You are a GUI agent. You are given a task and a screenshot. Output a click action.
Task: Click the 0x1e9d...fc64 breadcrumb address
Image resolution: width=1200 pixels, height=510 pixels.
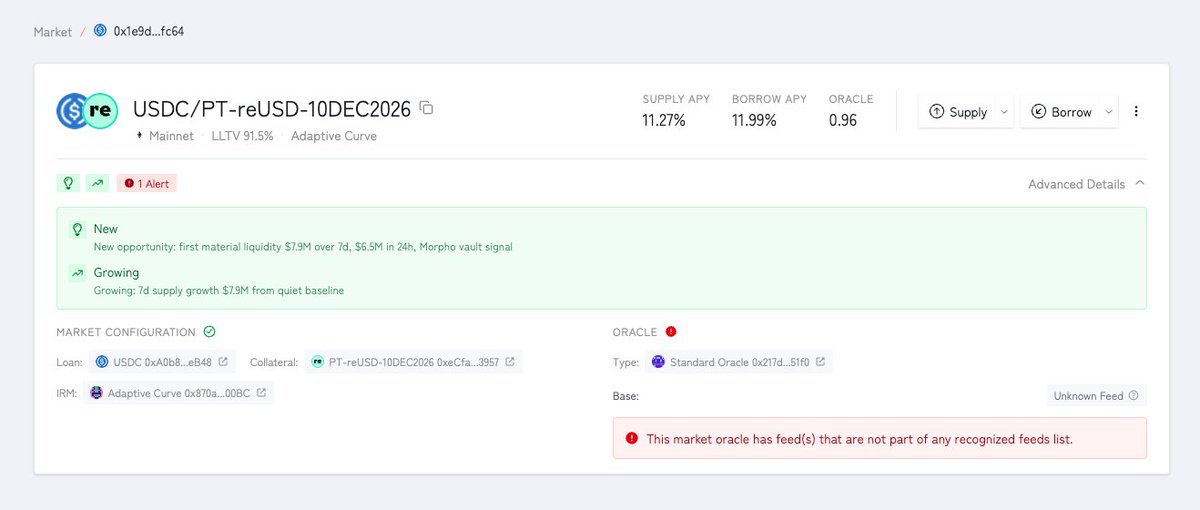[149, 31]
